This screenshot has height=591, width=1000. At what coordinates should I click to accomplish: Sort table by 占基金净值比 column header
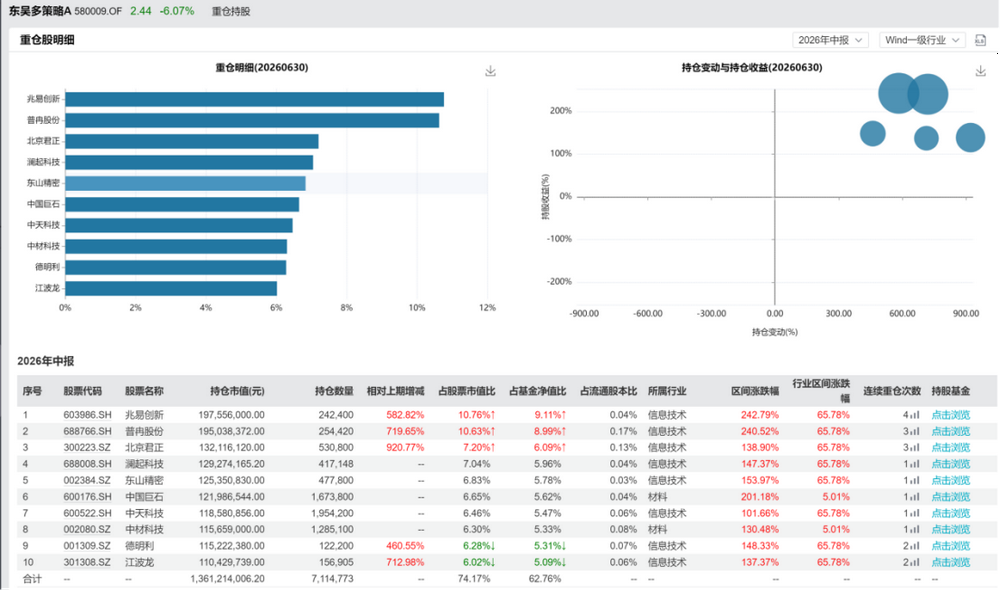(x=537, y=391)
